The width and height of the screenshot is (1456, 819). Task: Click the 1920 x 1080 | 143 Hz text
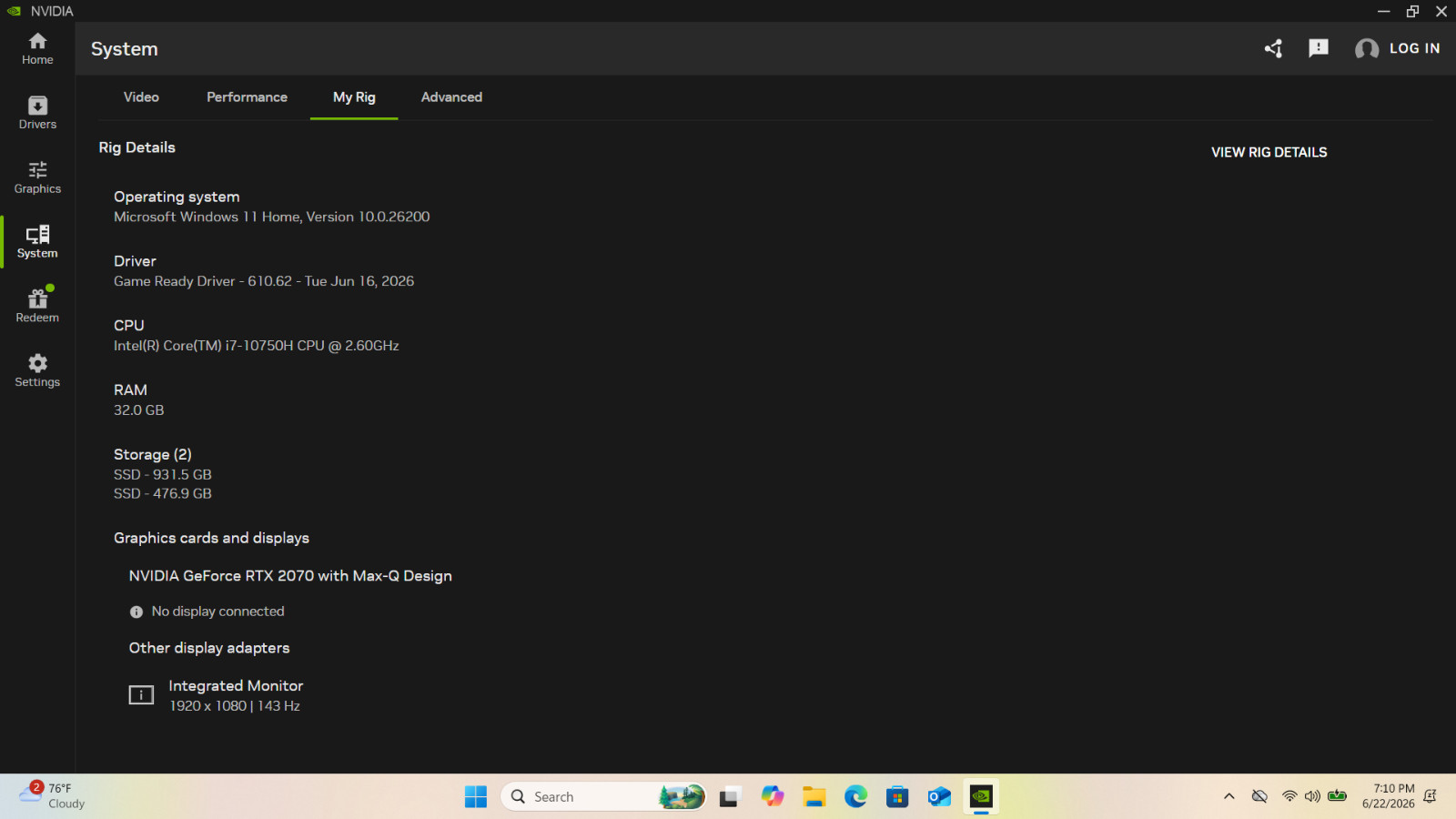coord(235,706)
